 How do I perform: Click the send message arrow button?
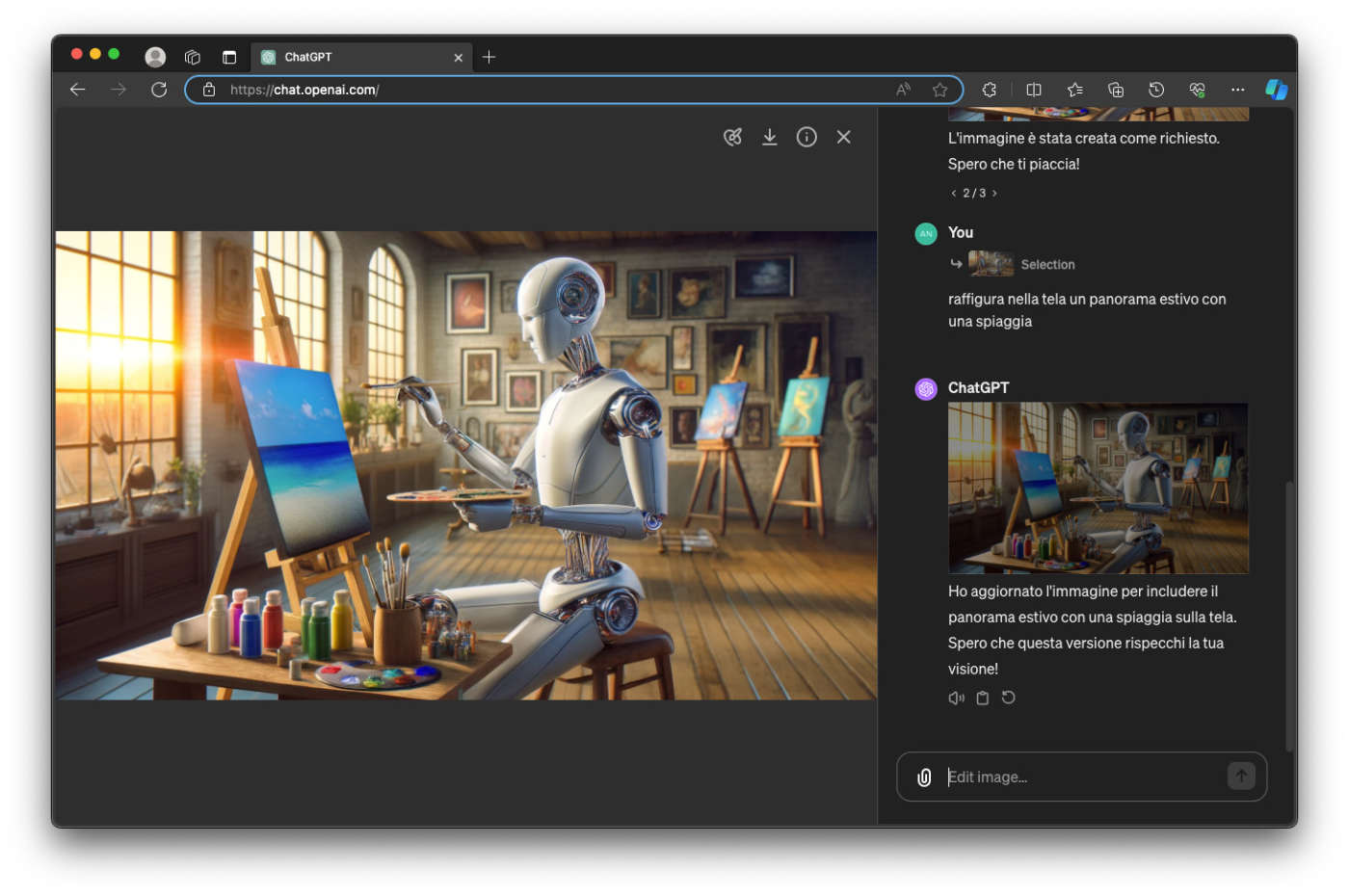coord(1240,776)
